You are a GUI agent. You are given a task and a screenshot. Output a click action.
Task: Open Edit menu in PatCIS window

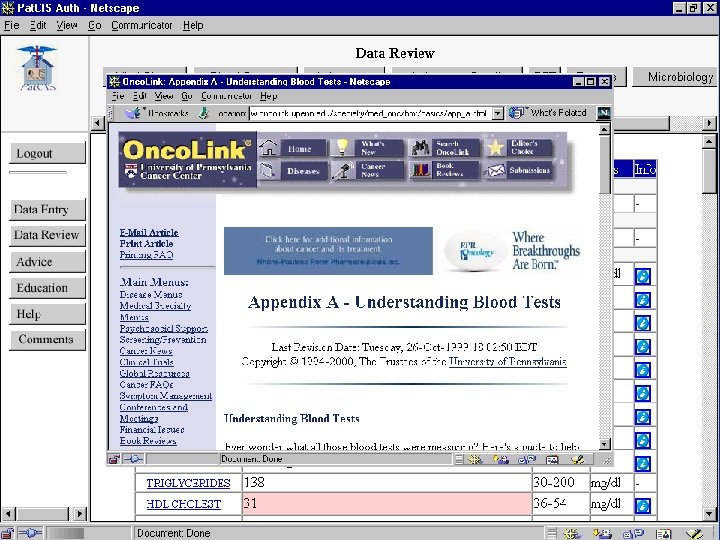(x=38, y=26)
